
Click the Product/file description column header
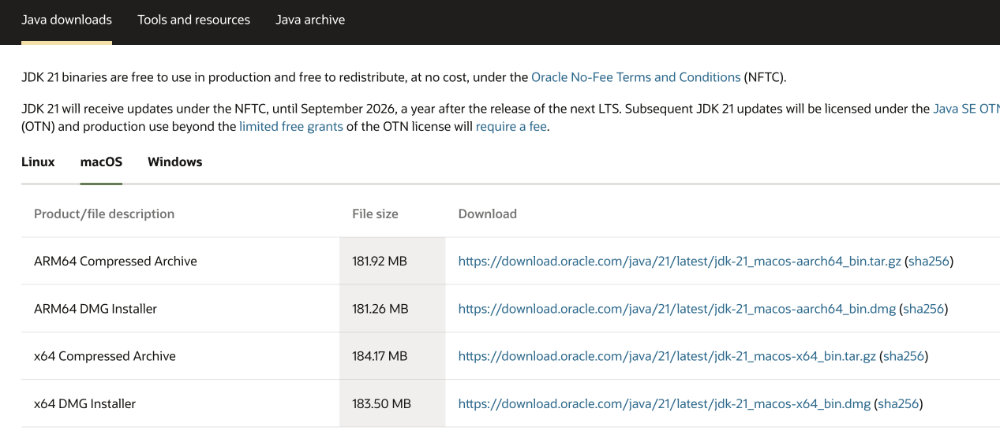pyautogui.click(x=104, y=214)
